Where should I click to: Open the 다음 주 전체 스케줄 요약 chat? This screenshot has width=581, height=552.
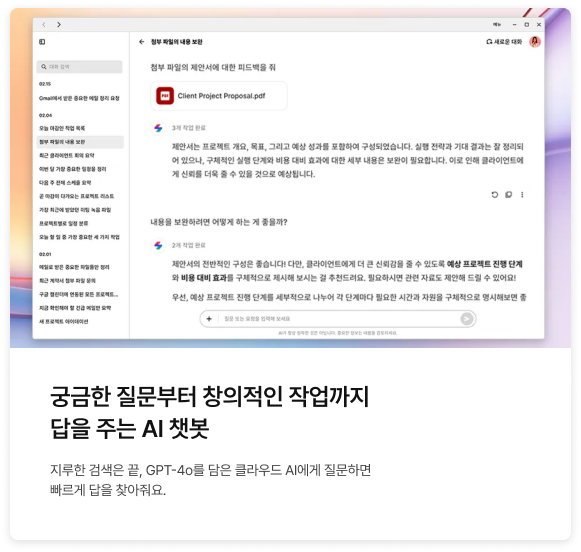(x=65, y=183)
